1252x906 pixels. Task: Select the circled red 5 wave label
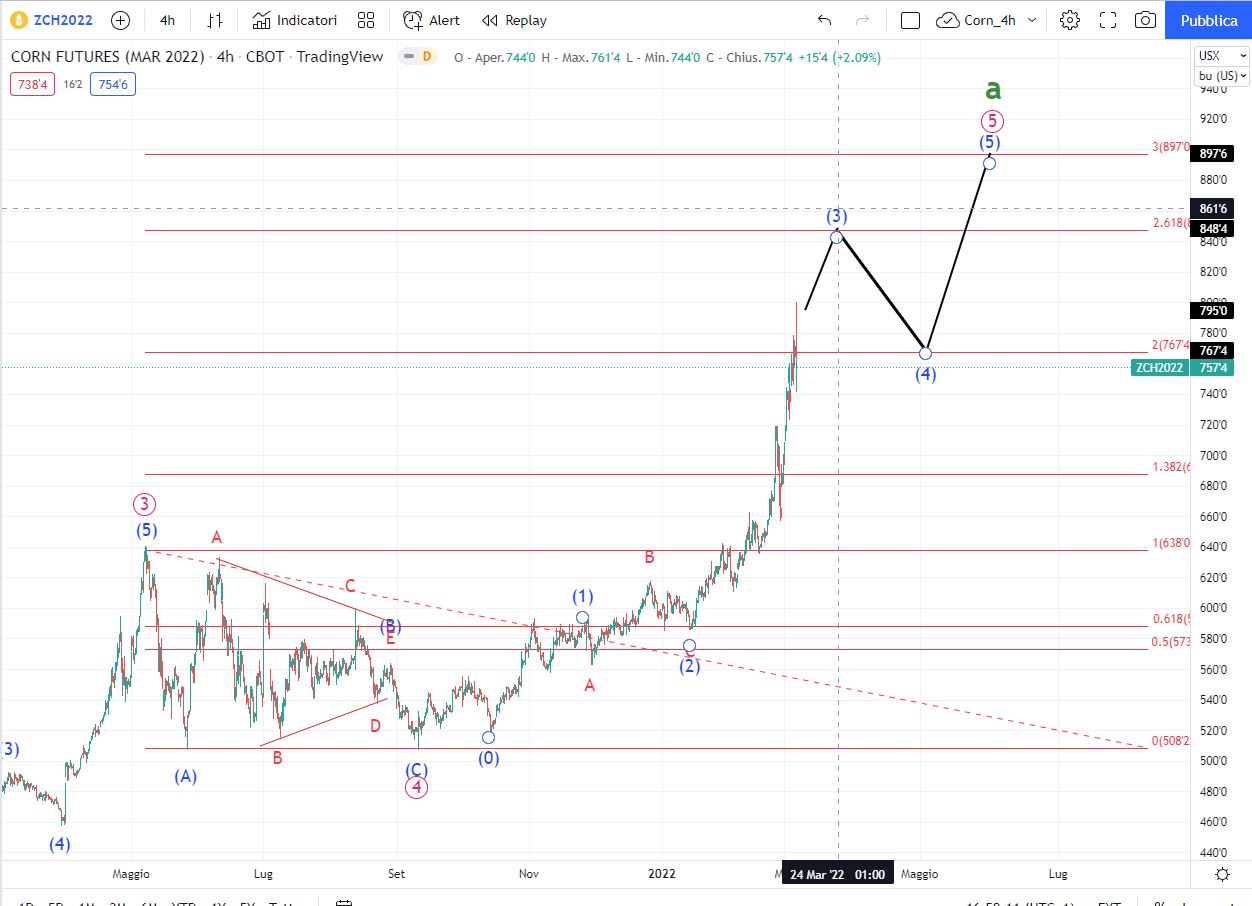pos(991,121)
